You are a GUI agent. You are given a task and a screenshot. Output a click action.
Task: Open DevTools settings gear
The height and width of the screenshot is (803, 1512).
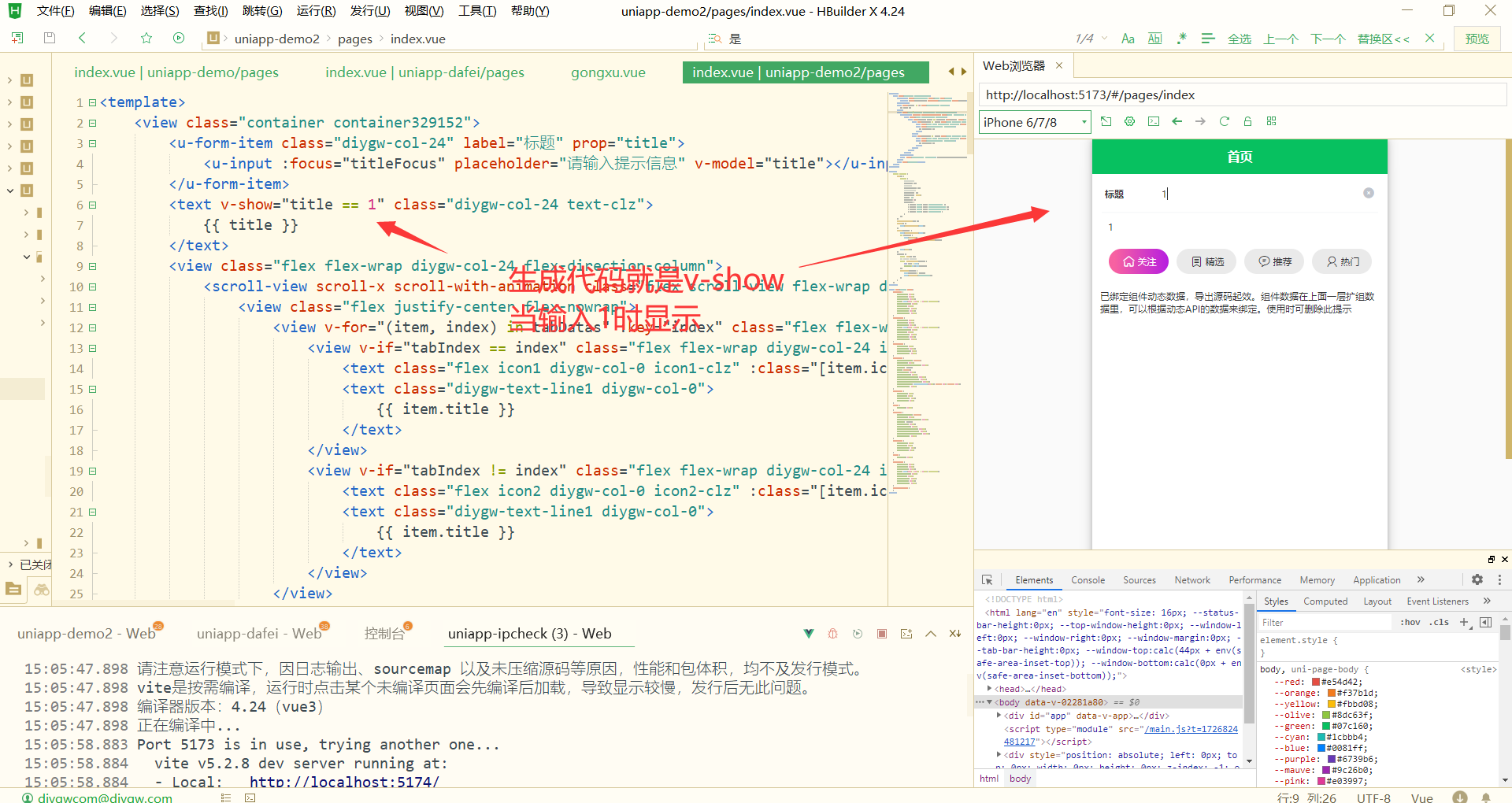click(x=1477, y=579)
